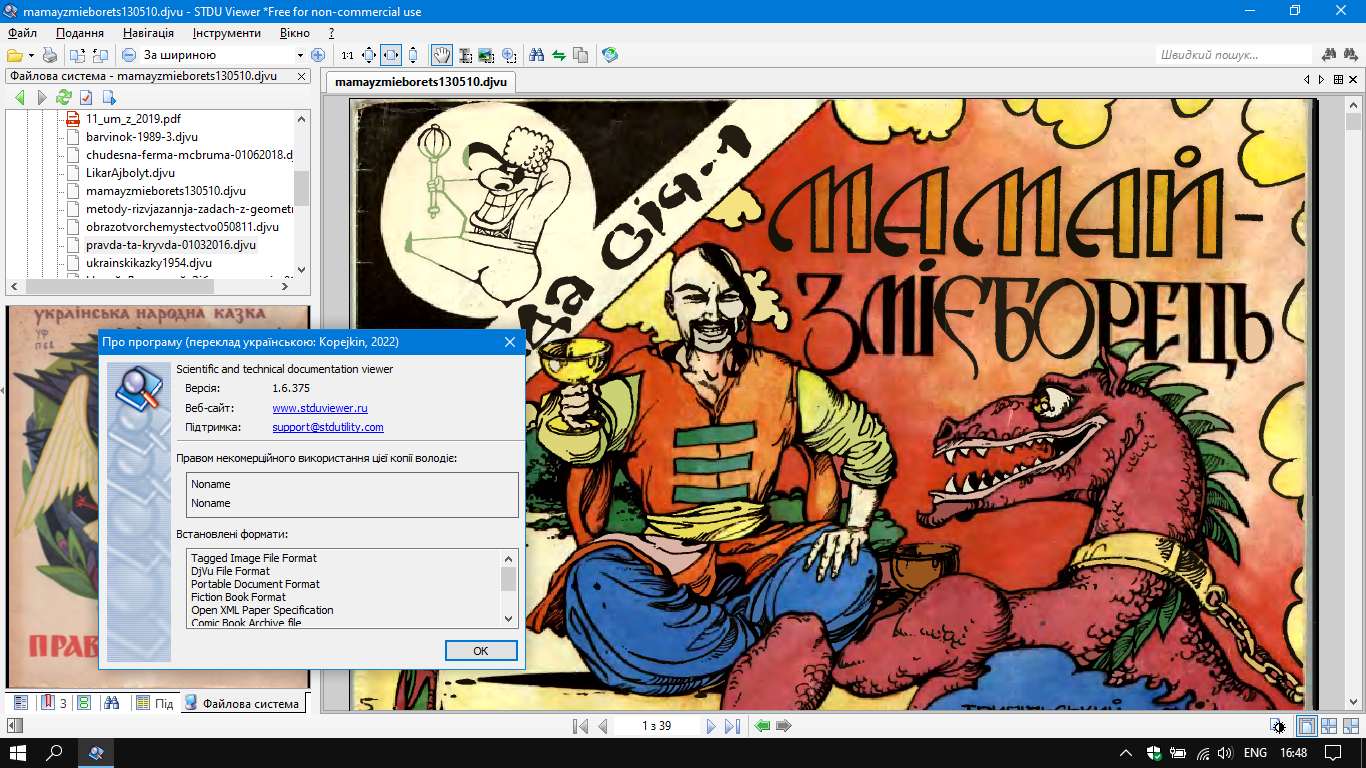
Task: Open the Подання menu
Action: [x=80, y=33]
